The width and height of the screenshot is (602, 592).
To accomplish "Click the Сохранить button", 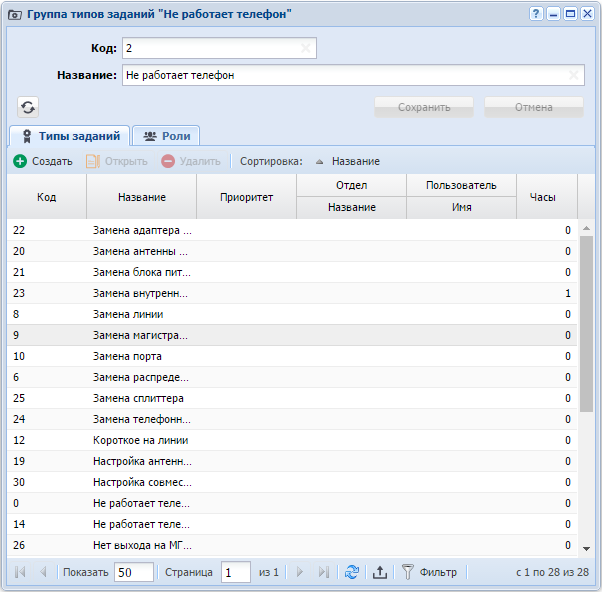I will point(424,107).
